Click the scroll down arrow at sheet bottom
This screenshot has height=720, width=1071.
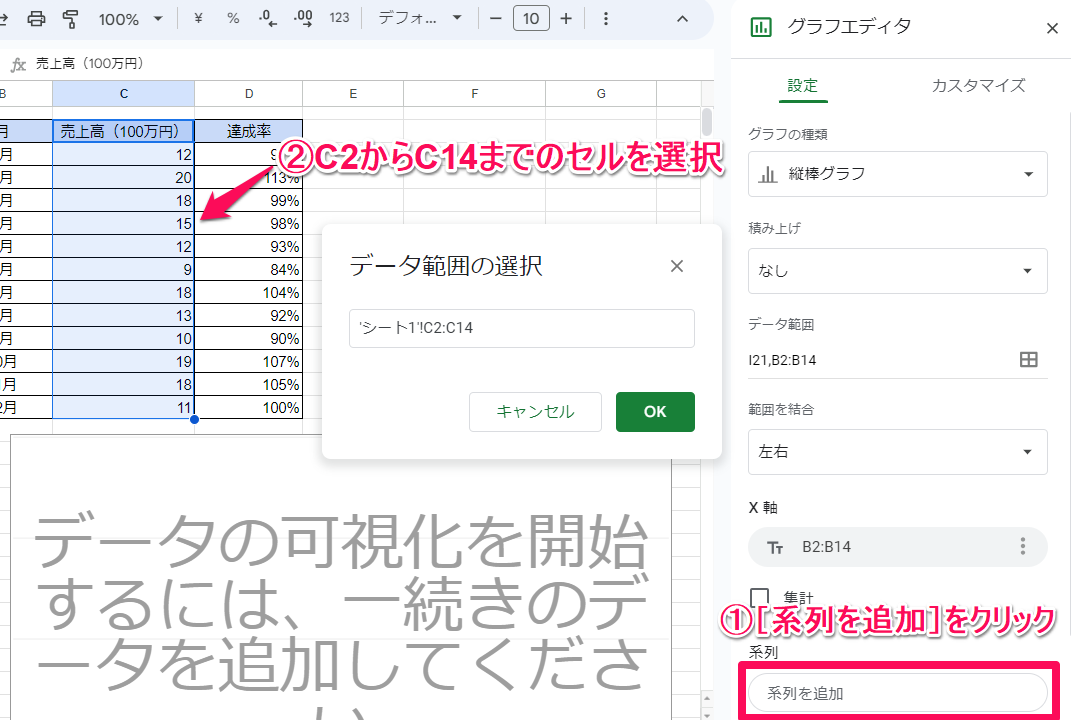(707, 714)
